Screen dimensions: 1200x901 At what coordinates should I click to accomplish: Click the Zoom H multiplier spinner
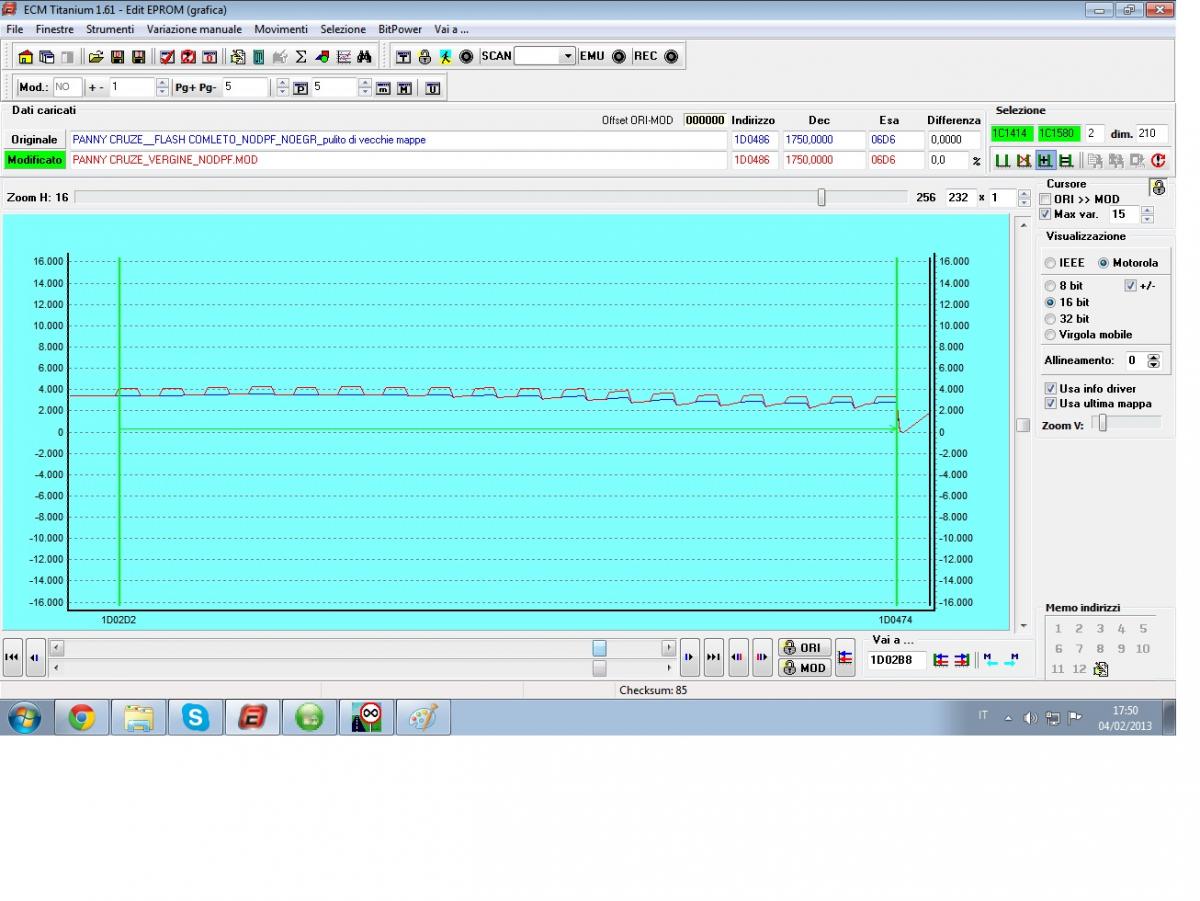1024,198
